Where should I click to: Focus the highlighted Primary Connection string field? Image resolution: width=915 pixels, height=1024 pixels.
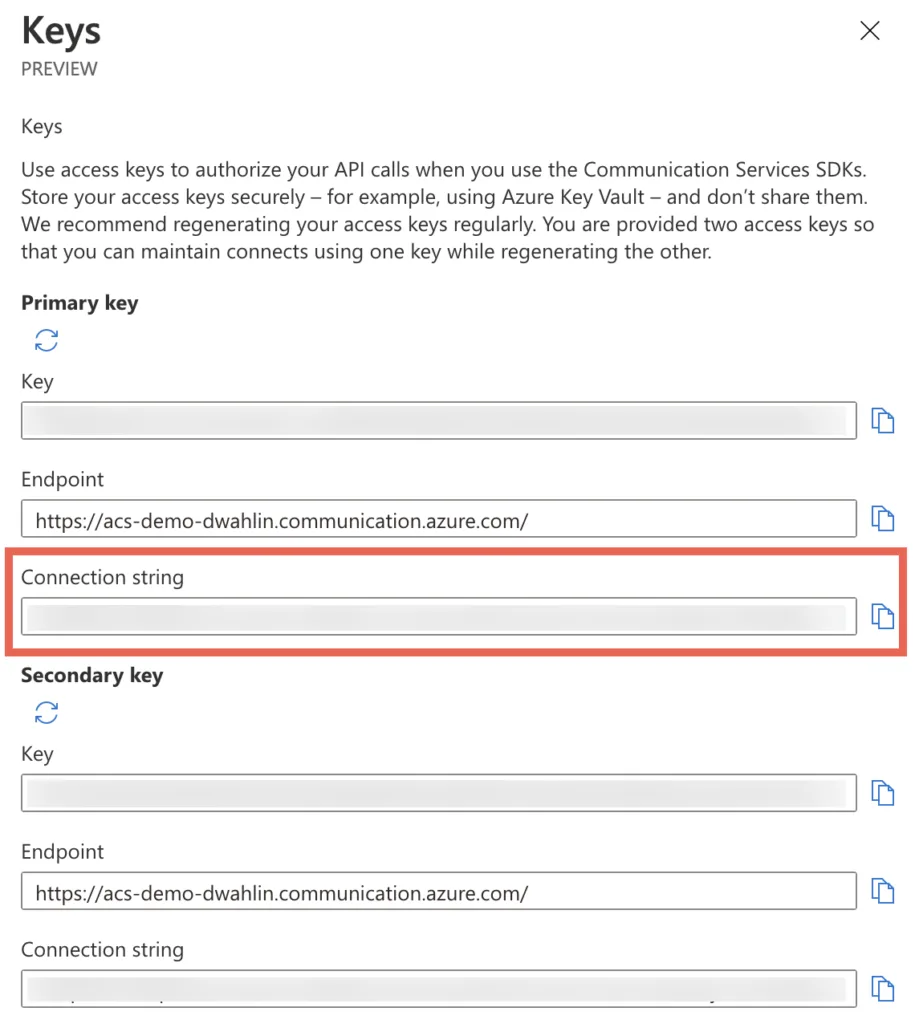(x=438, y=616)
